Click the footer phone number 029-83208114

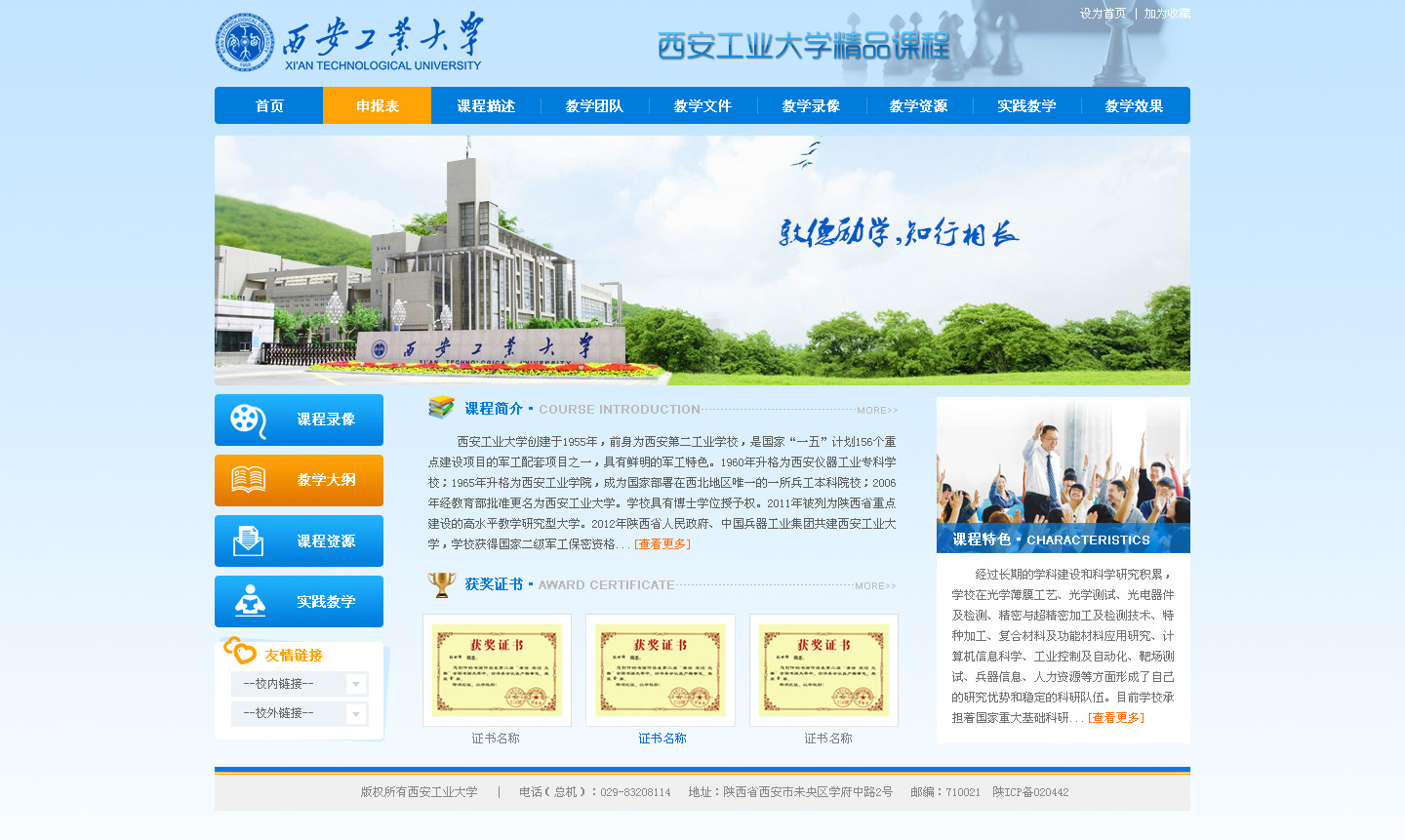coord(635,792)
